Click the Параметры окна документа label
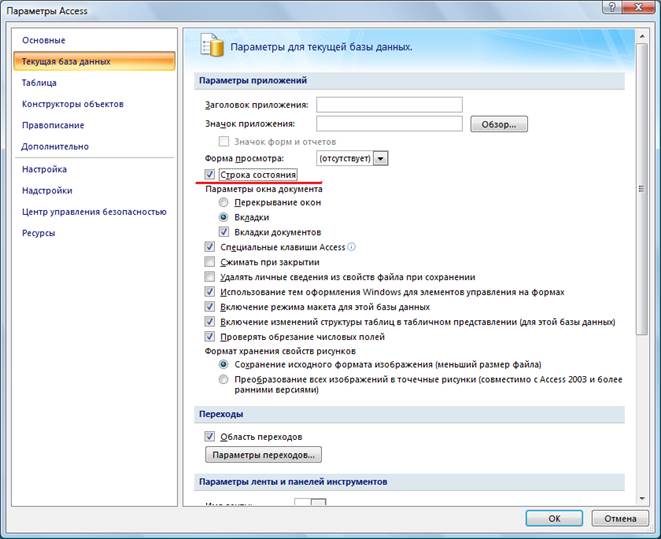 click(x=264, y=189)
